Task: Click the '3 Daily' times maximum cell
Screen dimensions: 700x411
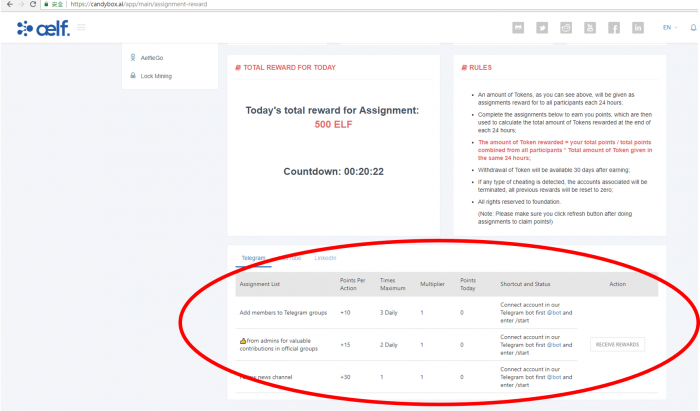Action: pos(388,313)
